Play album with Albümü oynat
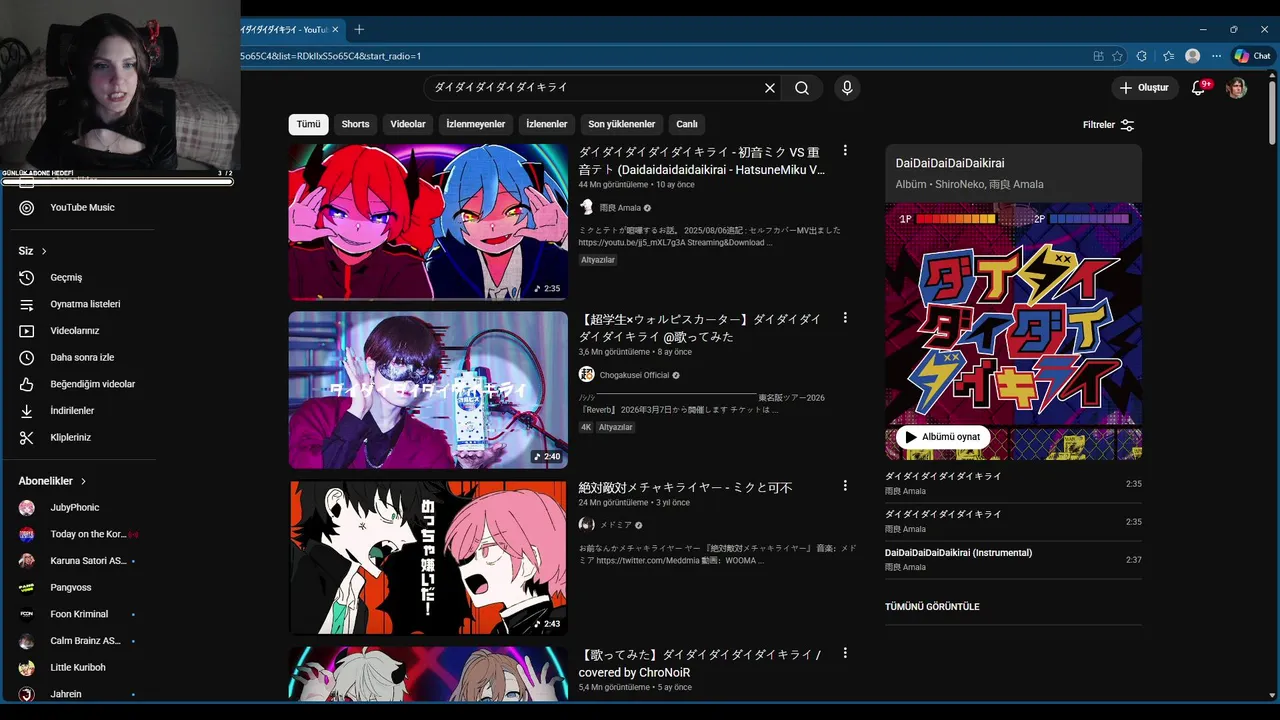The image size is (1280, 720). tap(943, 437)
